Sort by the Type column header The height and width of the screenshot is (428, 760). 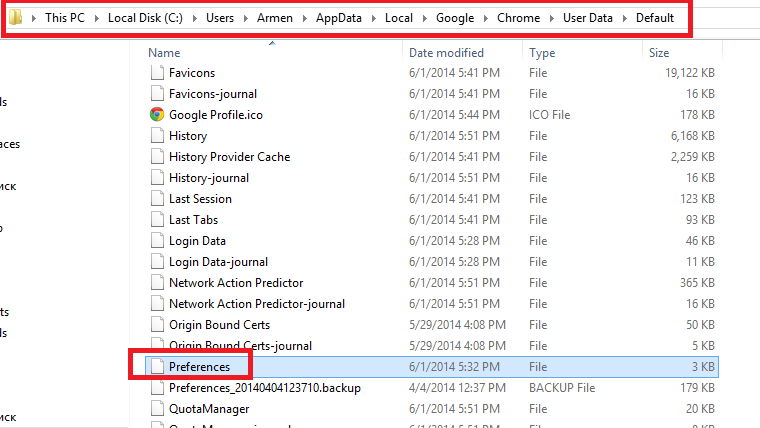542,52
